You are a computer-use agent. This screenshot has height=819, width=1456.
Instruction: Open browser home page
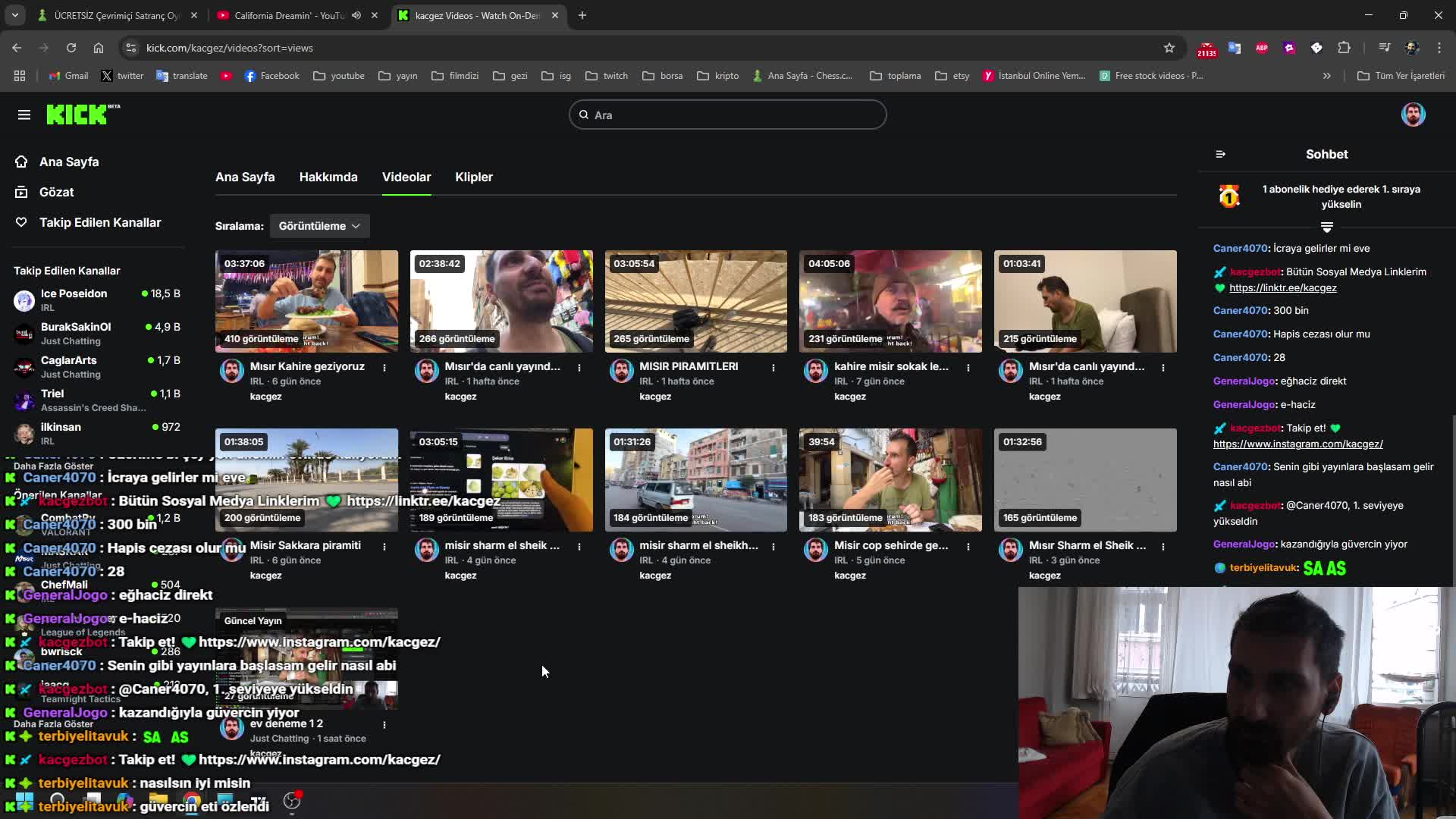click(x=99, y=48)
